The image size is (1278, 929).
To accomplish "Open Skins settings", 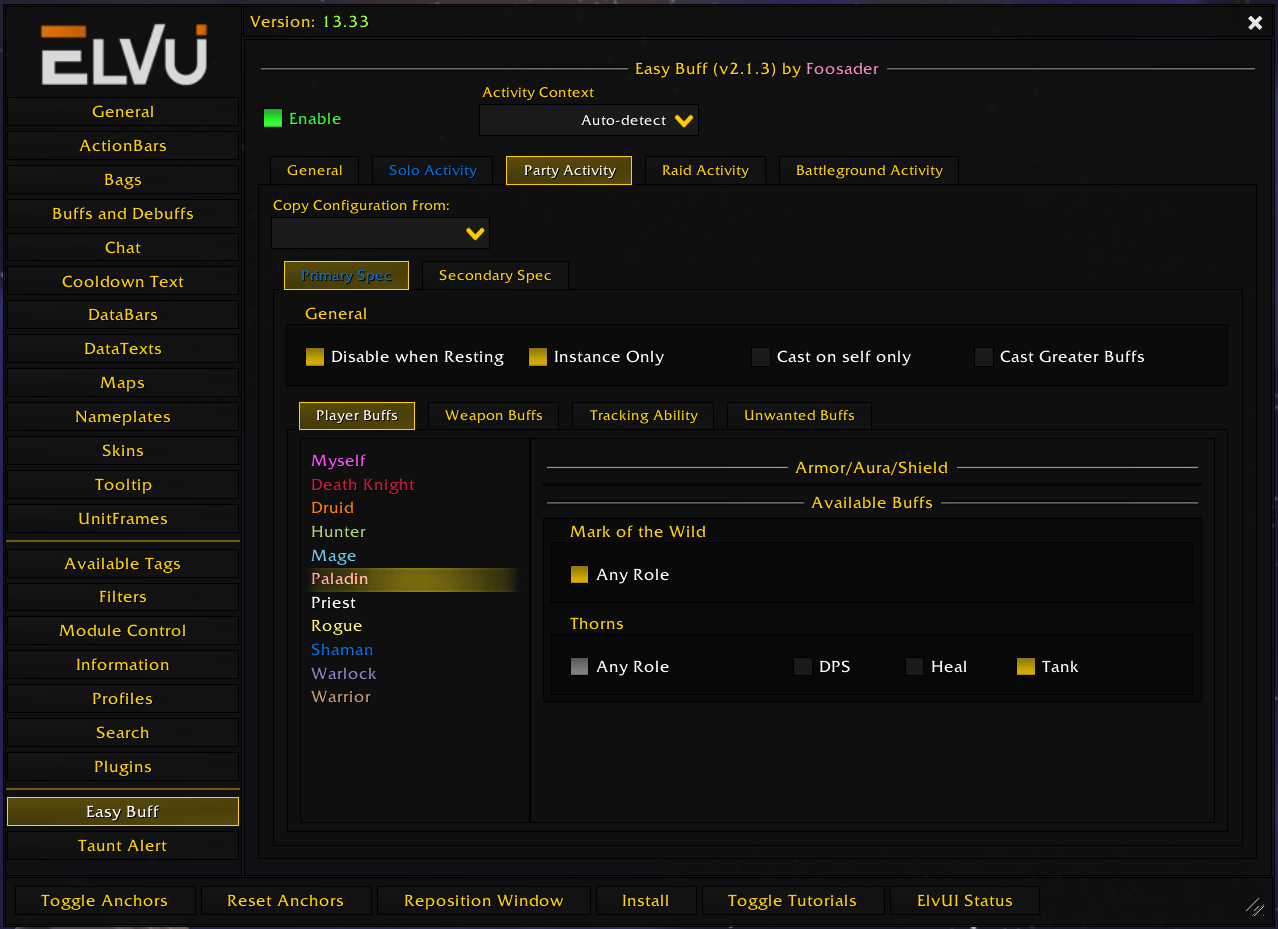I will tap(123, 451).
